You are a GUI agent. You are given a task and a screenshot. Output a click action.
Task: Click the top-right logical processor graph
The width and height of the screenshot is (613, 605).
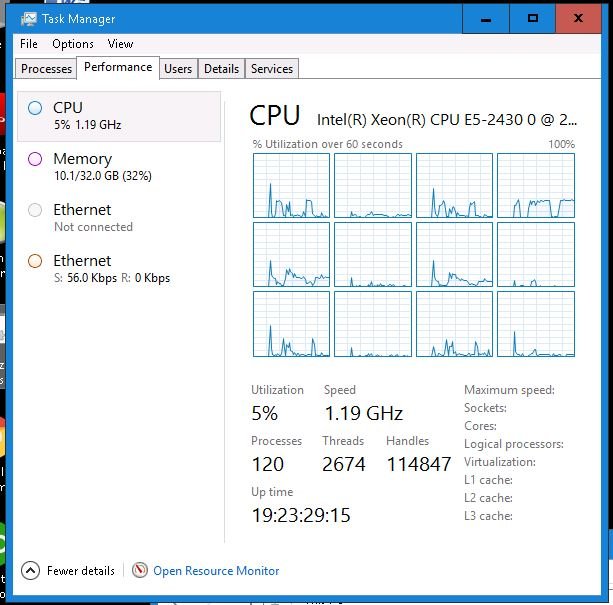pyautogui.click(x=536, y=185)
